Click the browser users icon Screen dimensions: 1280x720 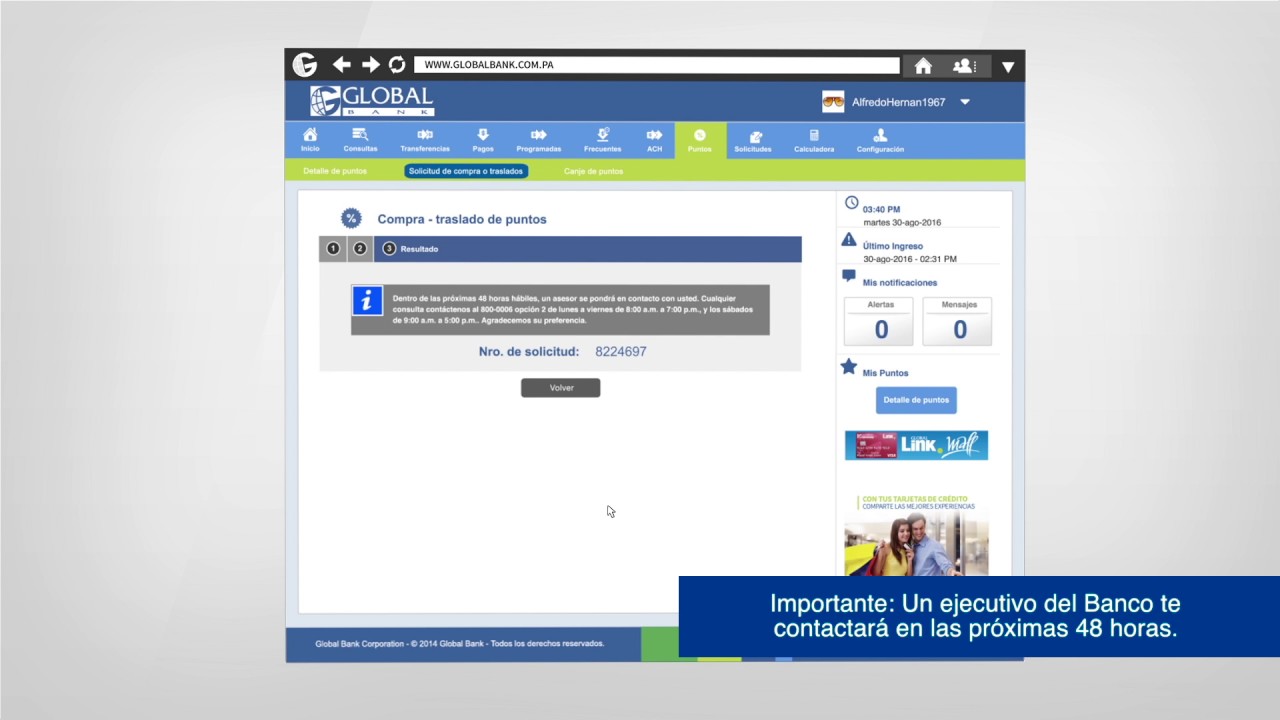pyautogui.click(x=964, y=66)
